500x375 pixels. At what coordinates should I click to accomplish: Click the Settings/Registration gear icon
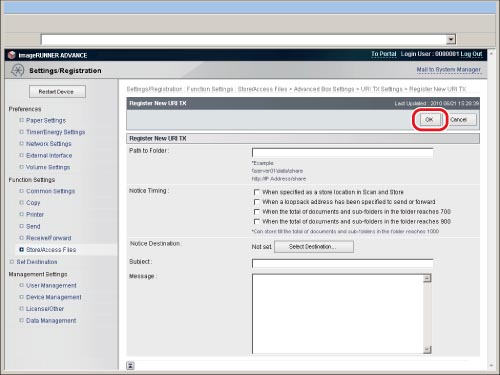[17, 70]
